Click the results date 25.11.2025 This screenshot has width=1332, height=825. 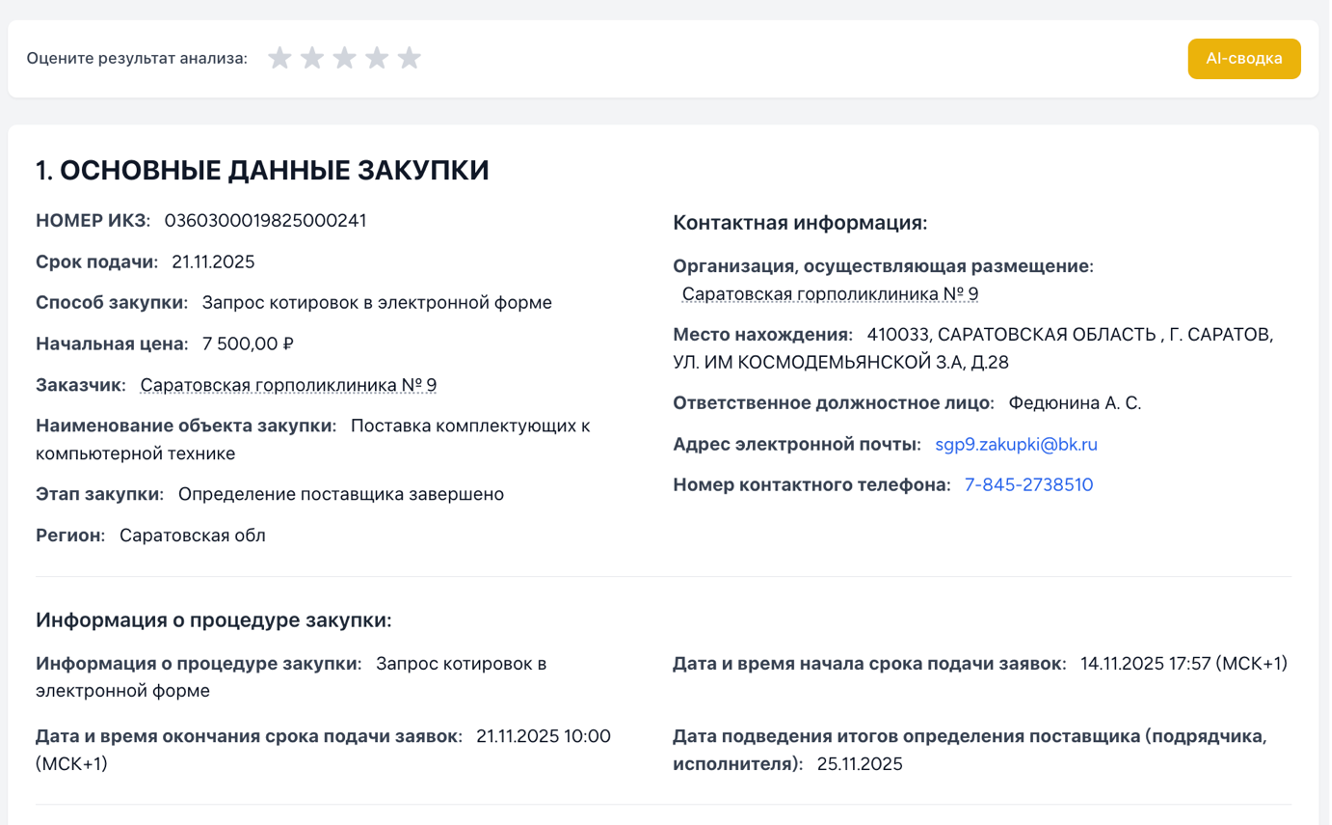(859, 764)
